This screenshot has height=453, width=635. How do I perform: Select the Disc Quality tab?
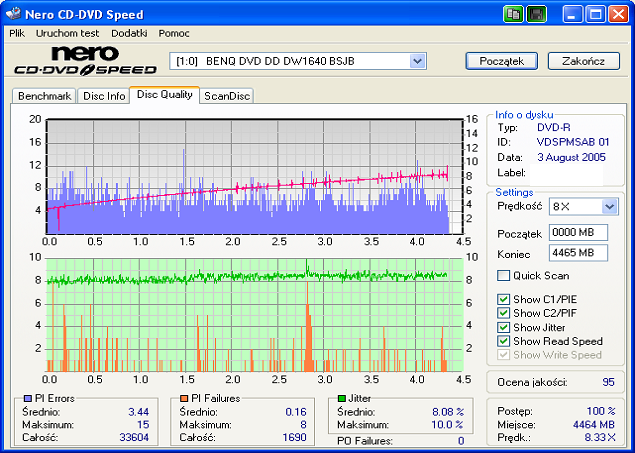[164, 95]
